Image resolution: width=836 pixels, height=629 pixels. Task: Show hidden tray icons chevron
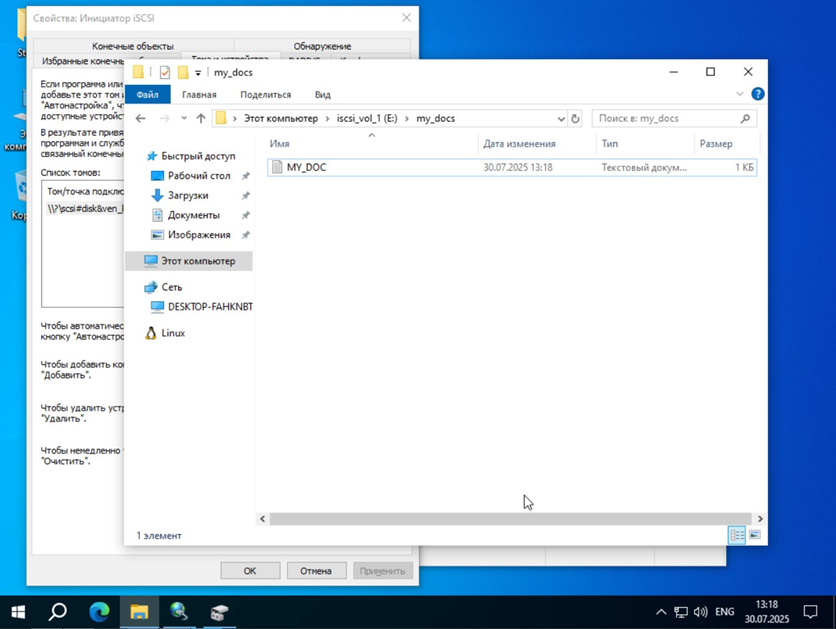pyautogui.click(x=661, y=612)
